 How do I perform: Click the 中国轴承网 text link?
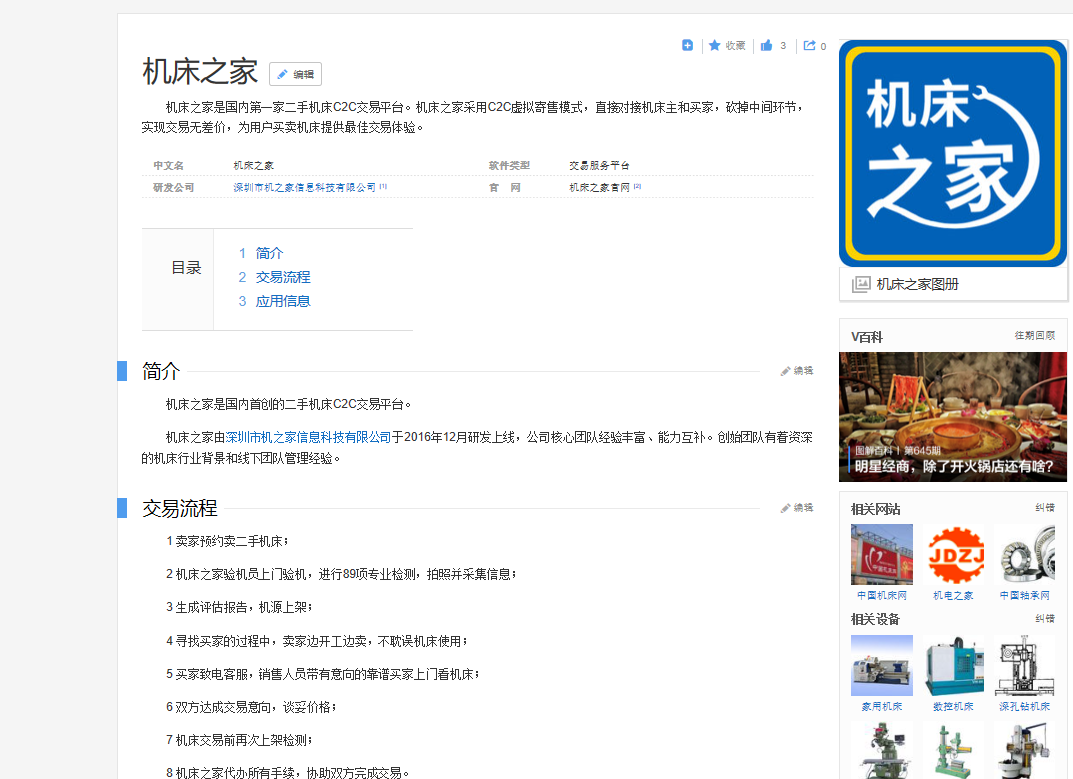(x=1024, y=596)
